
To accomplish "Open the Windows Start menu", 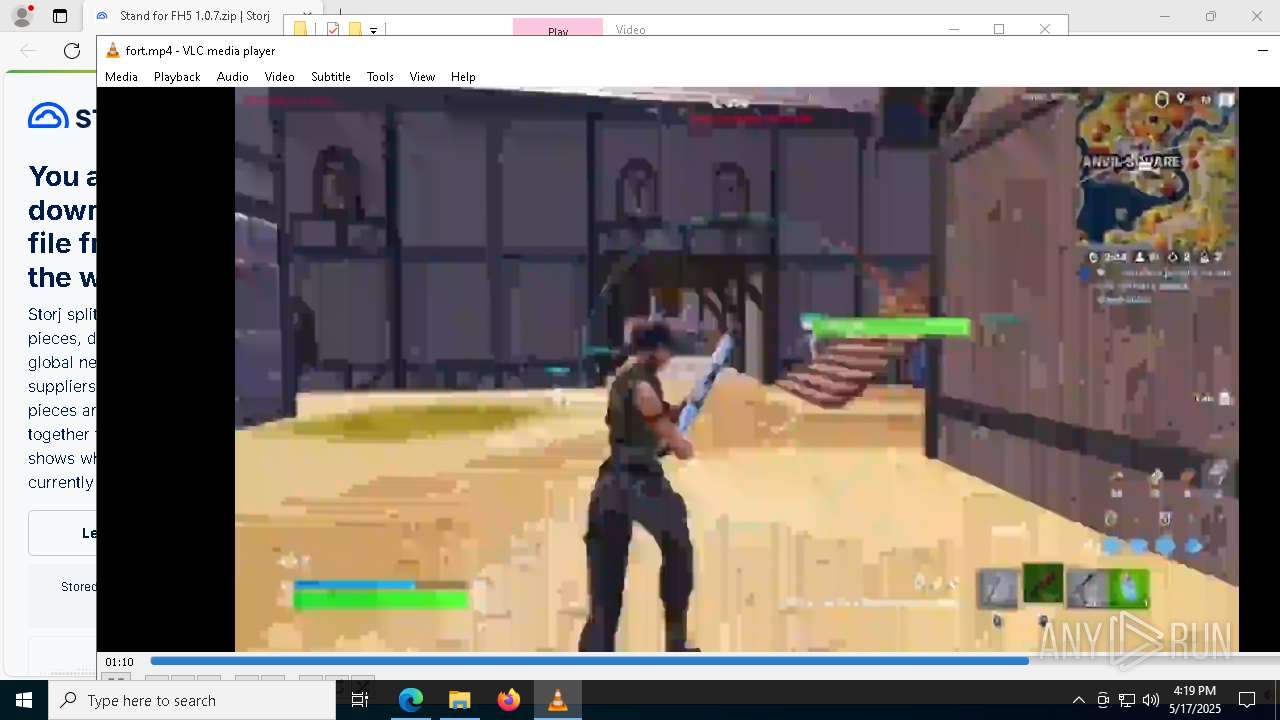I will coord(24,700).
